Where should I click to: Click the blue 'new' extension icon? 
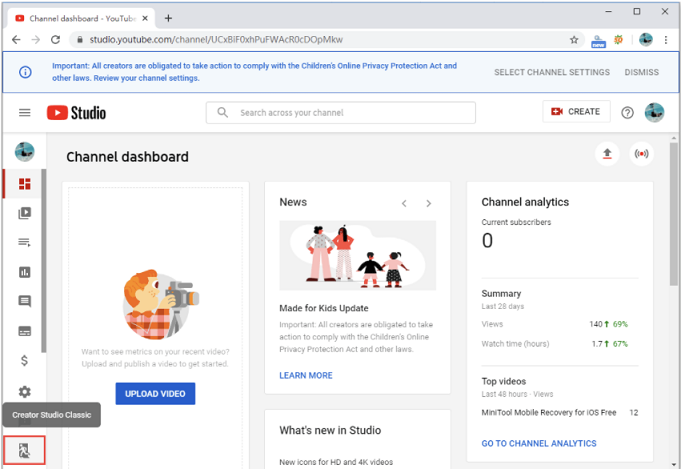[598, 41]
